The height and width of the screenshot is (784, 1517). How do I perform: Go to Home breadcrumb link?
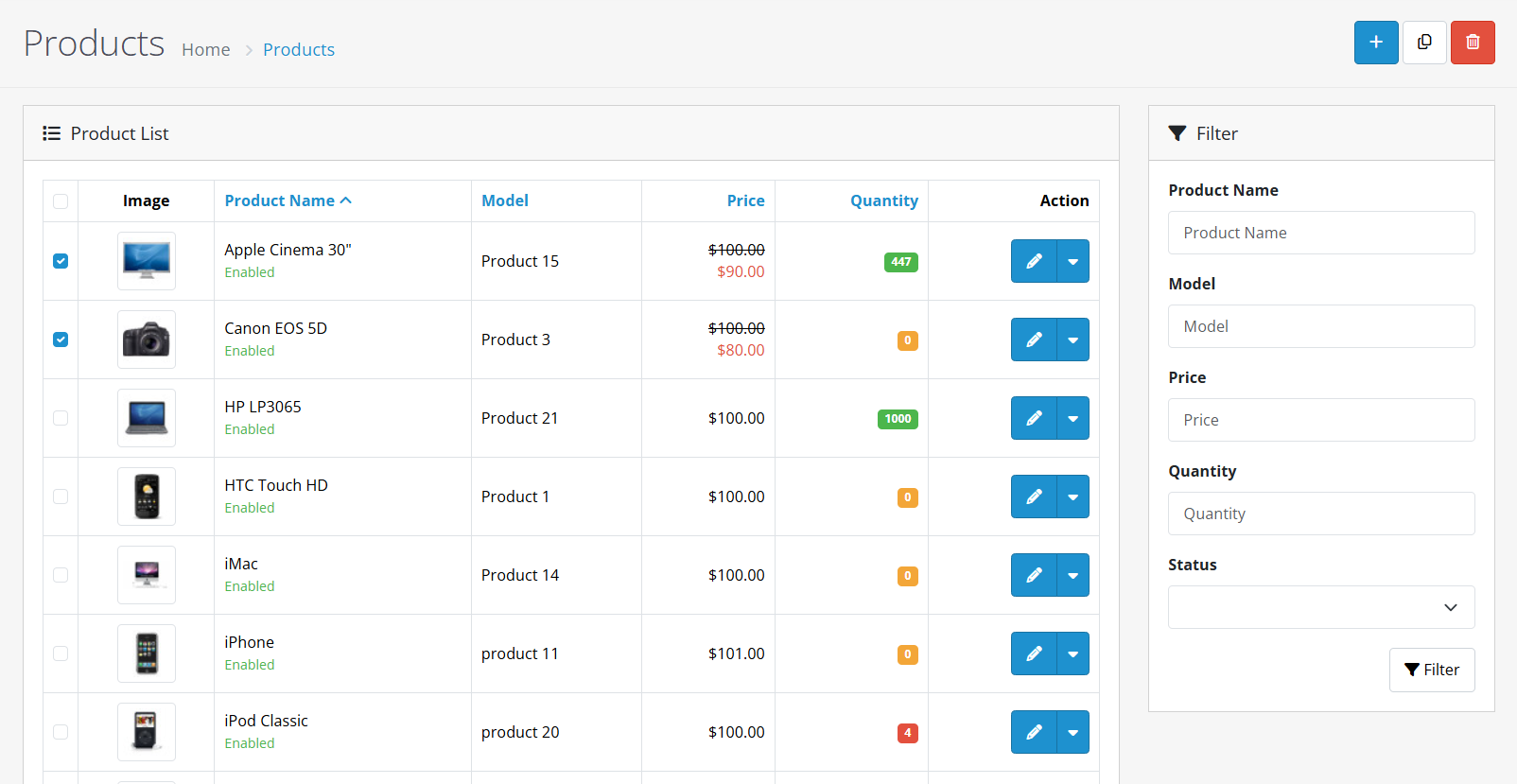tap(206, 49)
